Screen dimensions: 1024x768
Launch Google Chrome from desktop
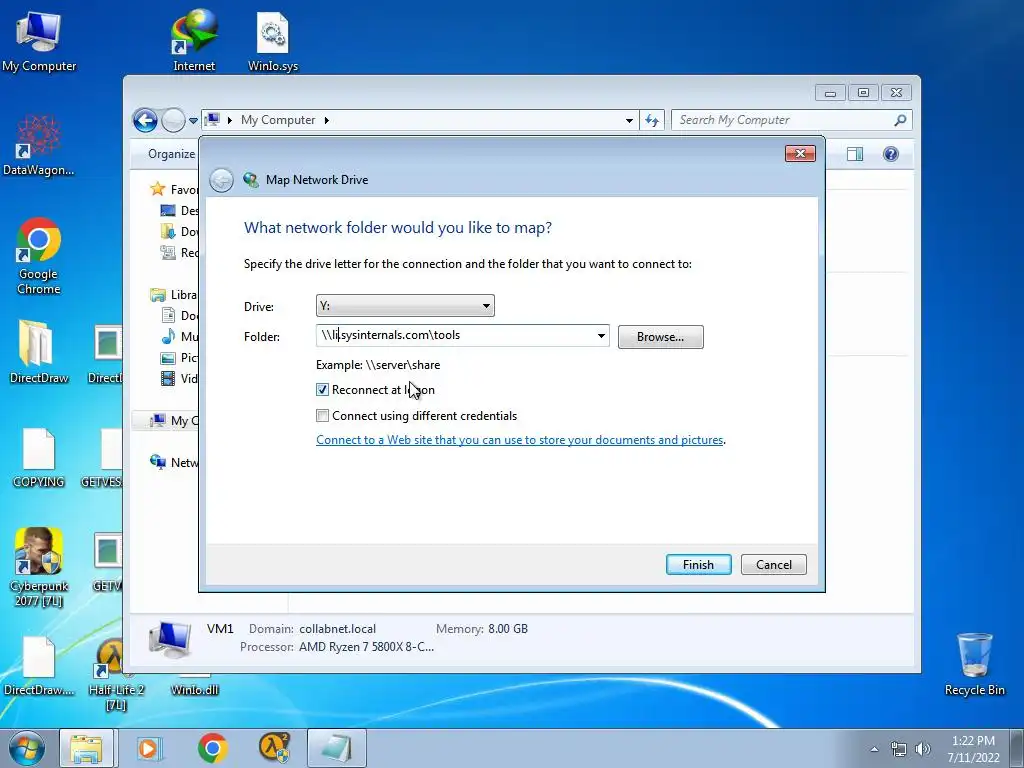click(39, 256)
